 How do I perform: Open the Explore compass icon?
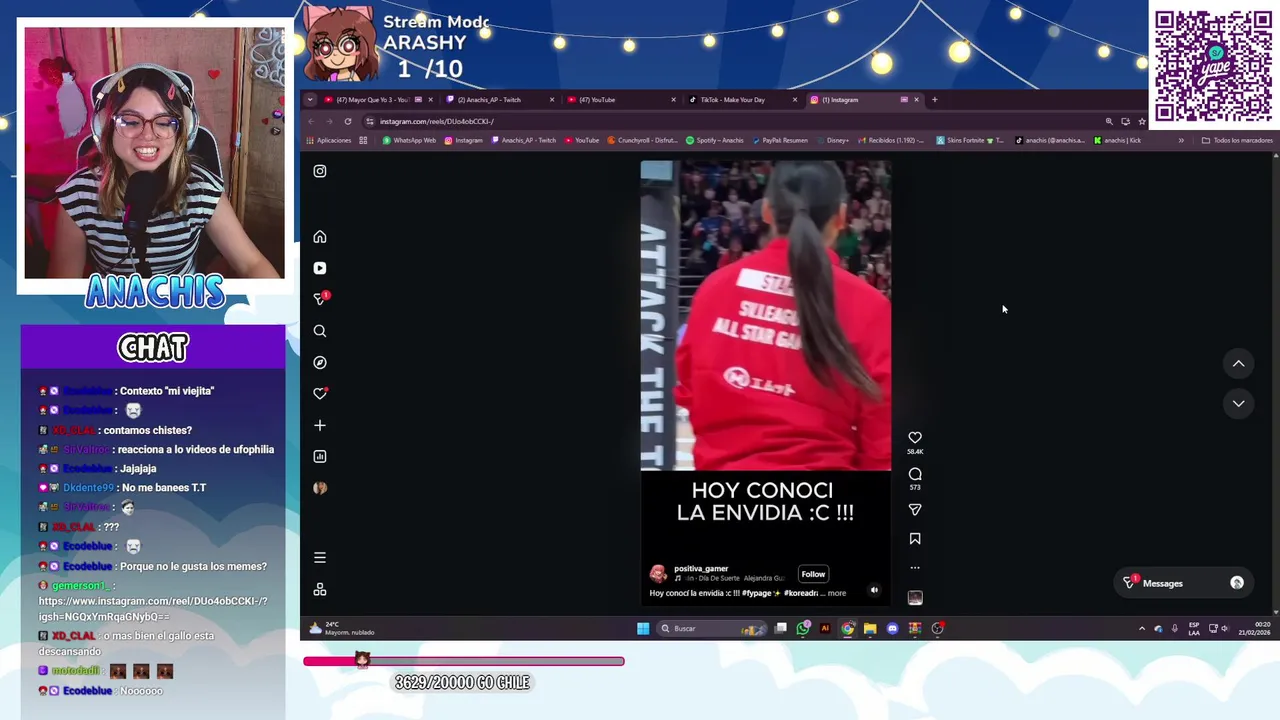320,362
